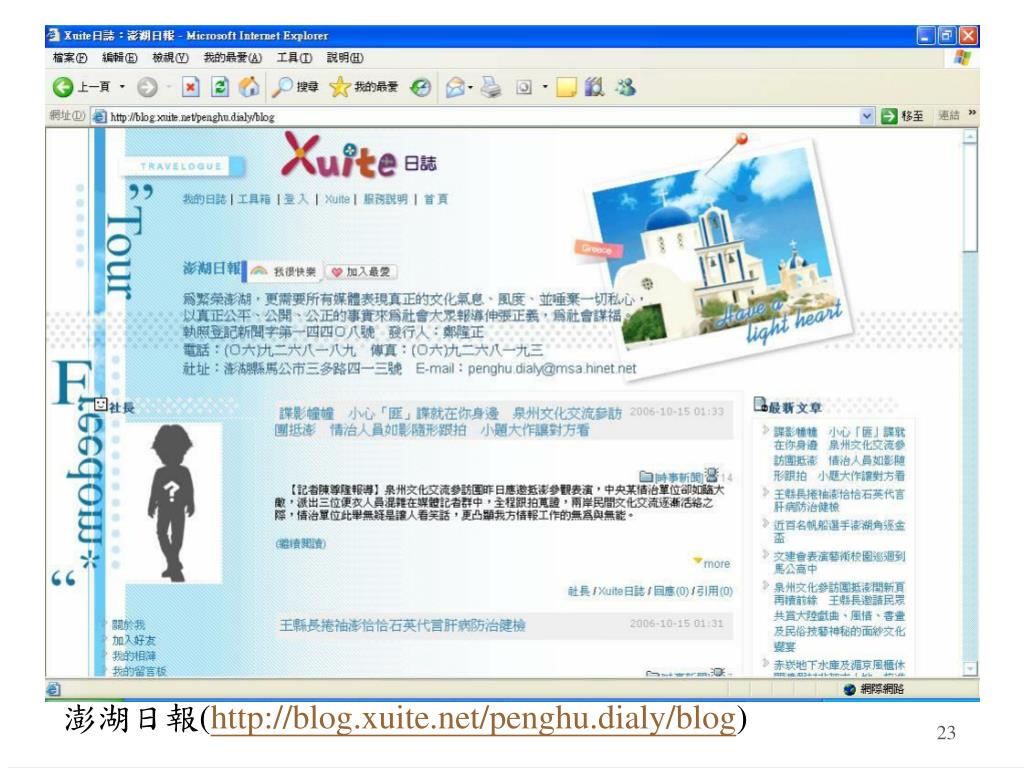Click the vertical scrollbar up arrow
The image size is (1024, 768).
(970, 136)
